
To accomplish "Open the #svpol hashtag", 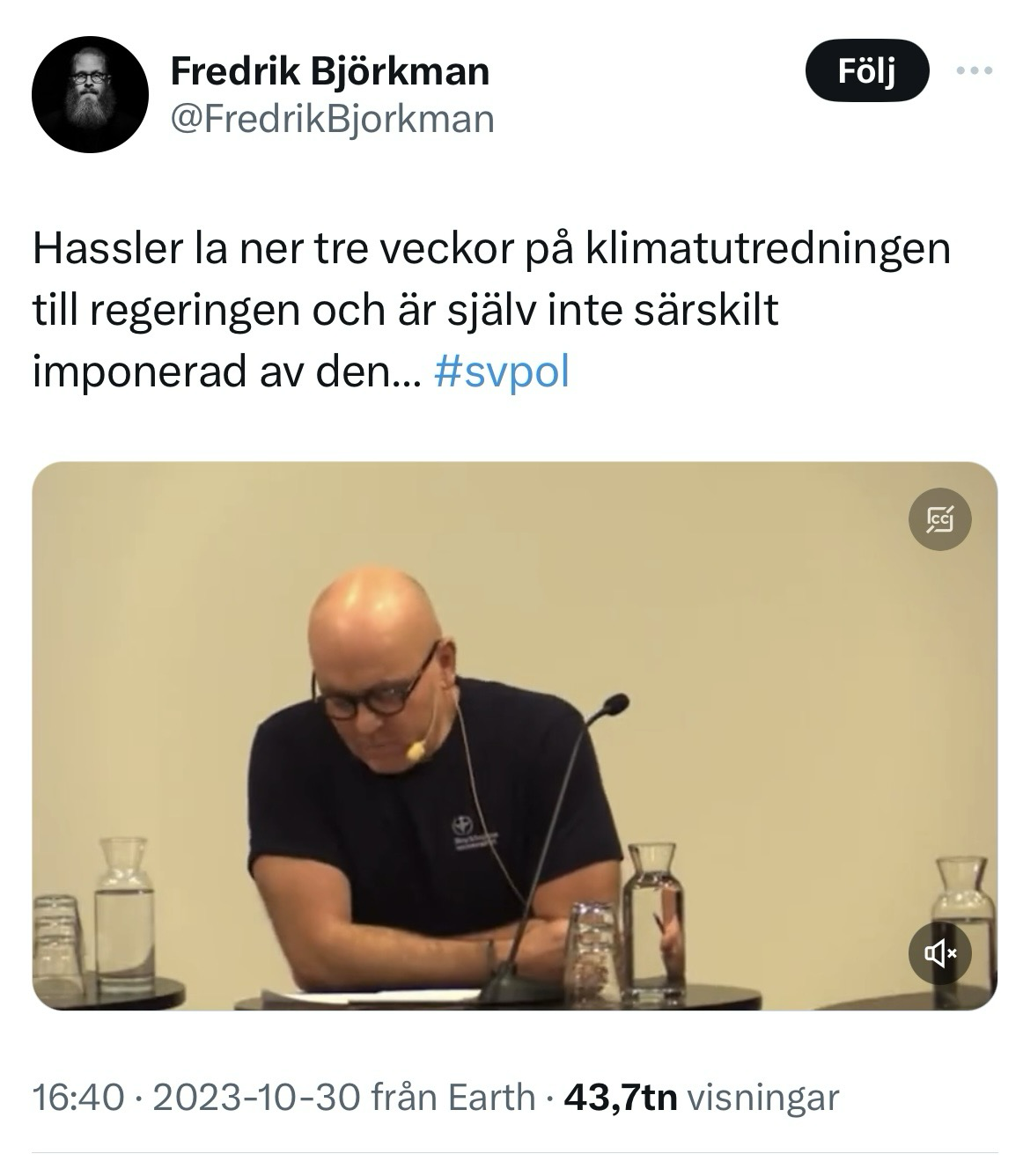I will [x=502, y=372].
